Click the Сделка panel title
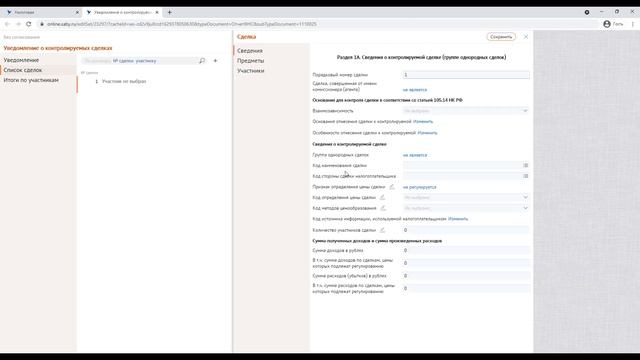The width and height of the screenshot is (640, 360). click(247, 37)
